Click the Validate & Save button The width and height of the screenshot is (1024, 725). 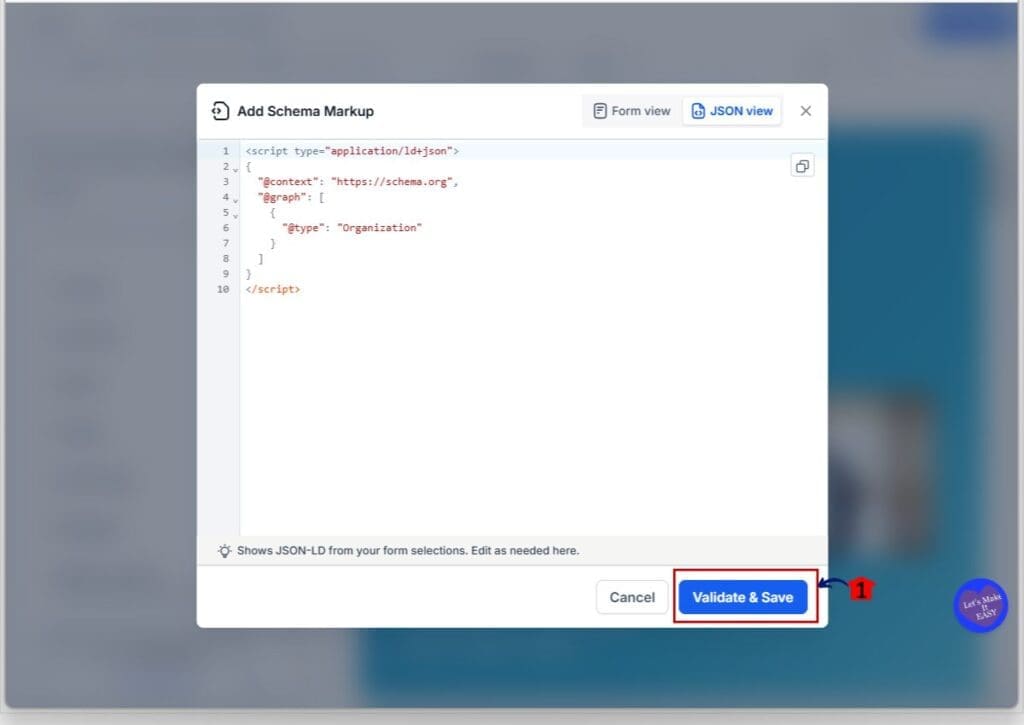(742, 597)
